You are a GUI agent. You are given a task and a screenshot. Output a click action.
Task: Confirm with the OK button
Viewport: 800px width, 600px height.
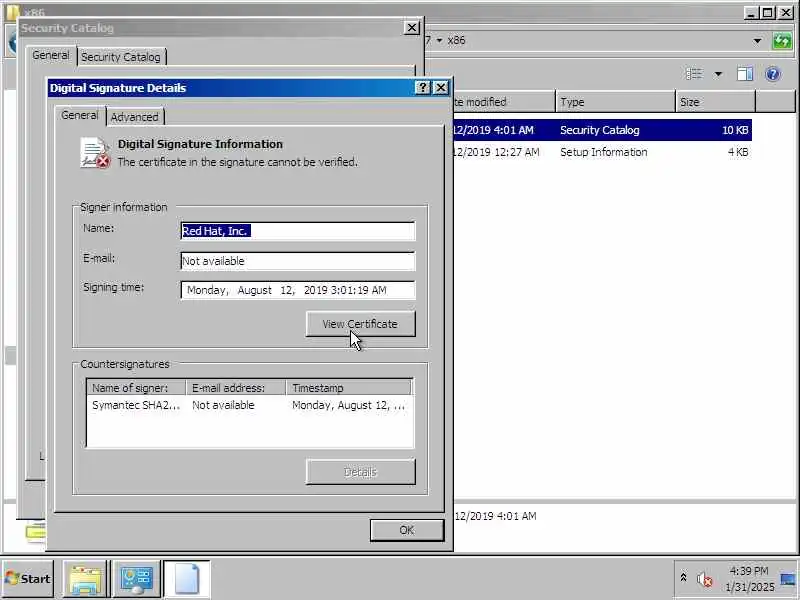click(407, 530)
